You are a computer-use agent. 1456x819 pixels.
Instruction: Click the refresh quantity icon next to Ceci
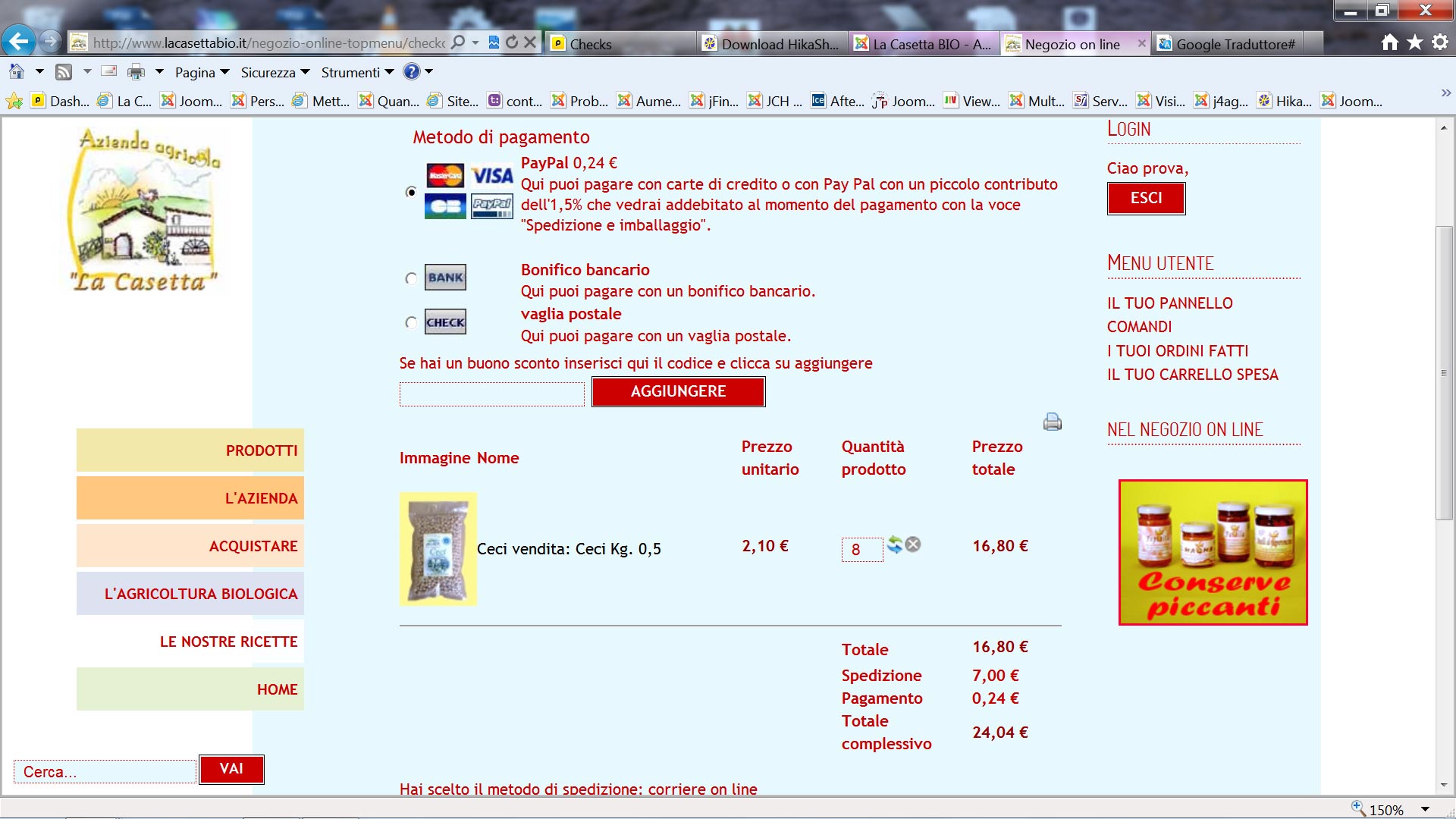point(895,544)
